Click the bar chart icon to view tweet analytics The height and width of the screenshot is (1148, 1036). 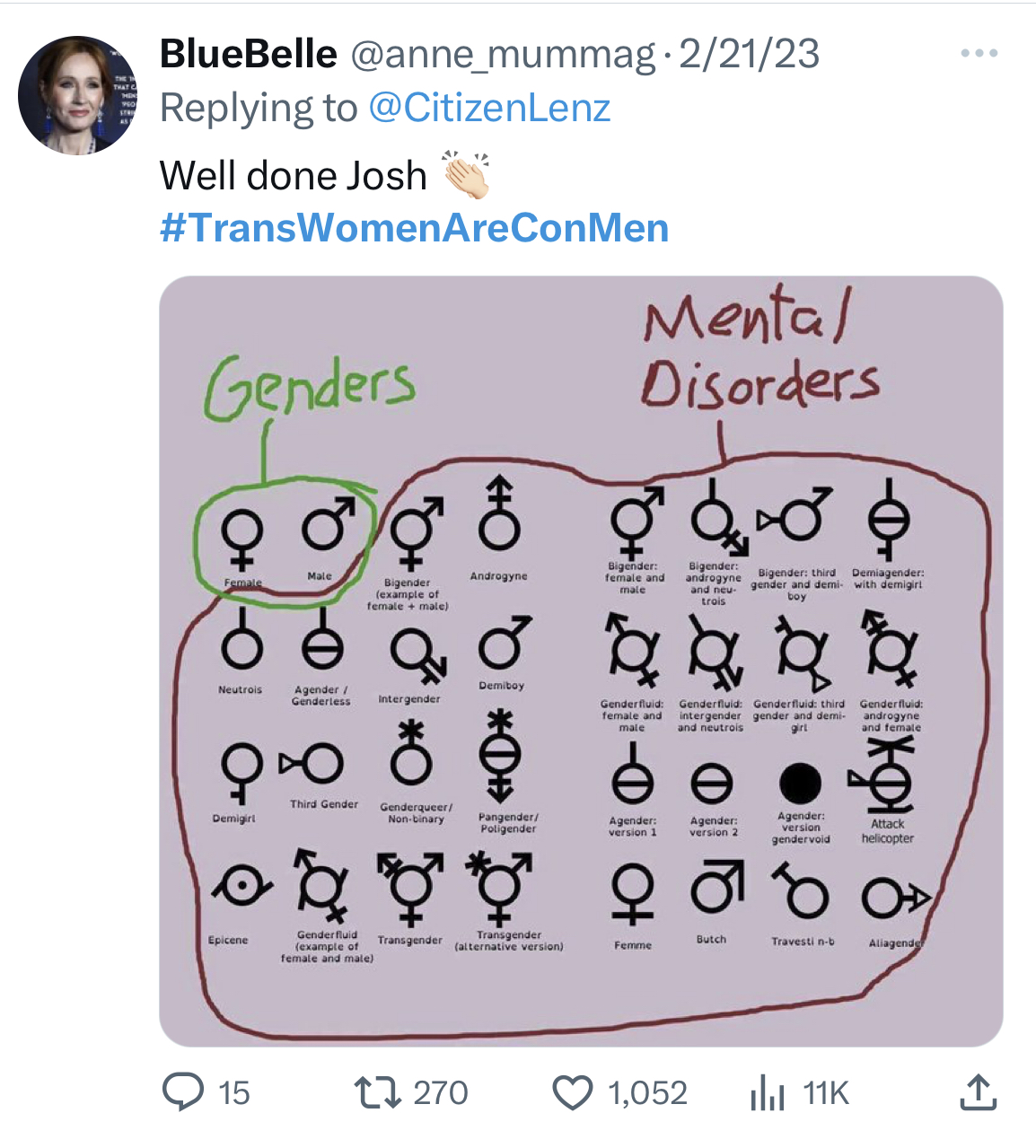(x=768, y=1094)
